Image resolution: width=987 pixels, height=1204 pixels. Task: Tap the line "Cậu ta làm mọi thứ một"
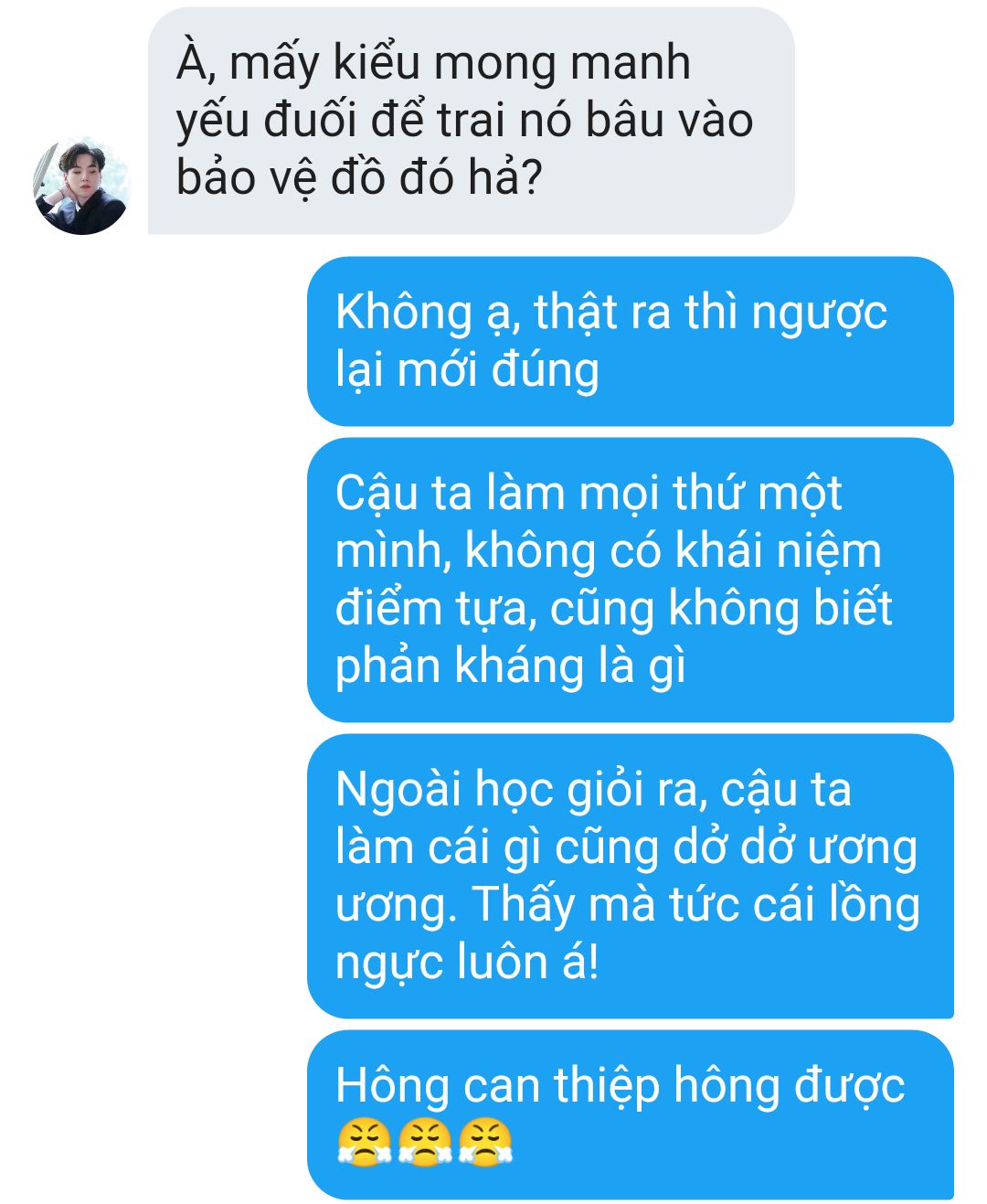pyautogui.click(x=589, y=494)
